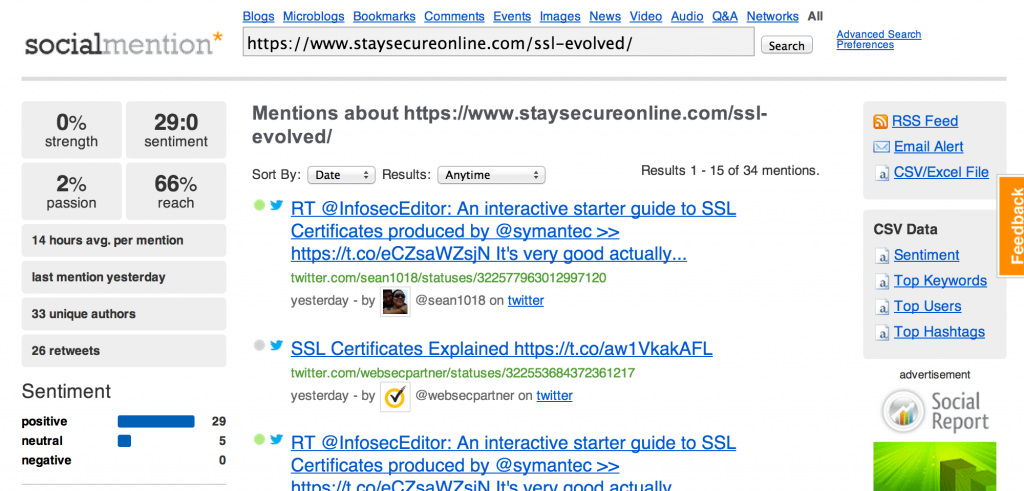Open the Preferences link
This screenshot has width=1024, height=491.
coord(865,45)
